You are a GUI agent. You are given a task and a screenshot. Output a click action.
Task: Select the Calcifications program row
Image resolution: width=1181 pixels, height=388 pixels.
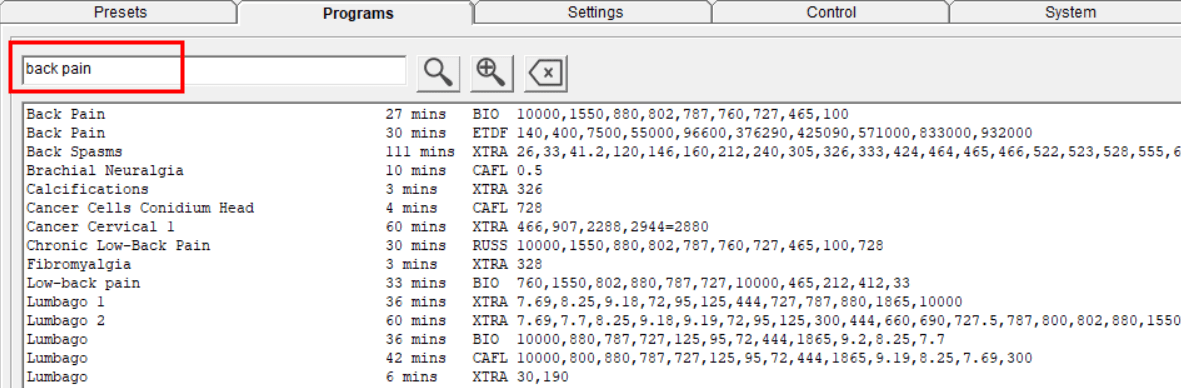click(x=602, y=189)
